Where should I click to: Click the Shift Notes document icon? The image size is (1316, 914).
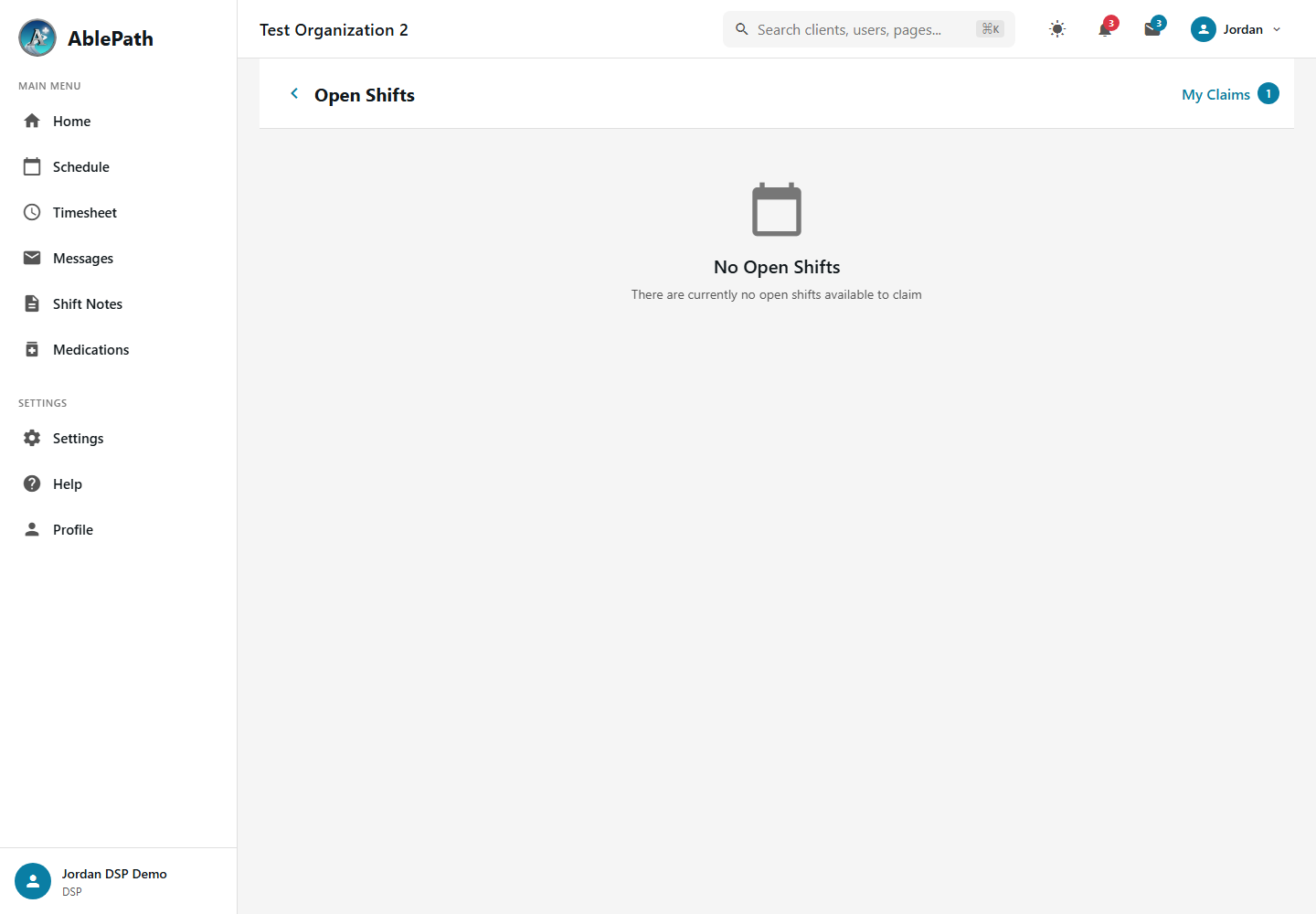tap(32, 303)
